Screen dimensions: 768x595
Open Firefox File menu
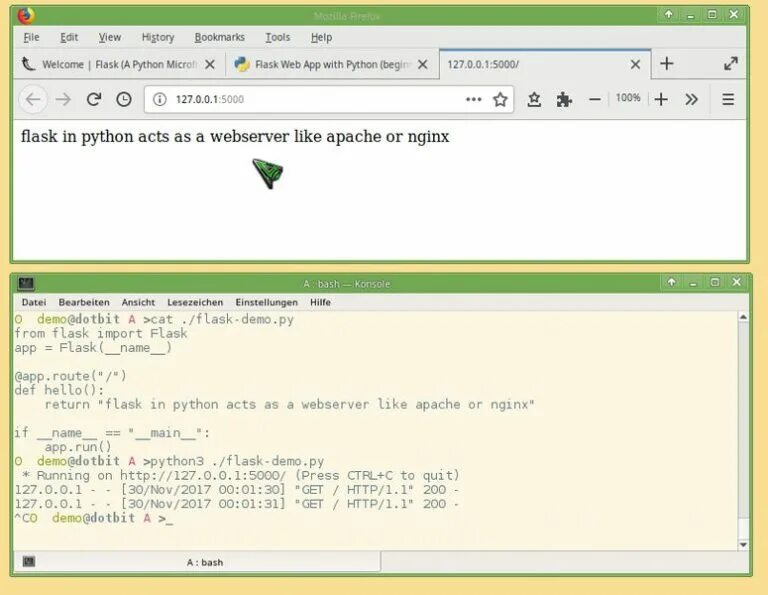31,37
